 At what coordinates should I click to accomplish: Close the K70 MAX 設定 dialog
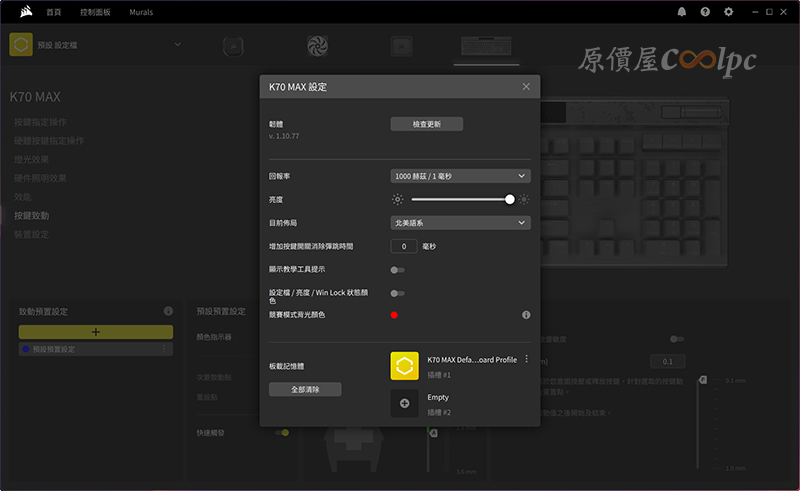coord(526,87)
